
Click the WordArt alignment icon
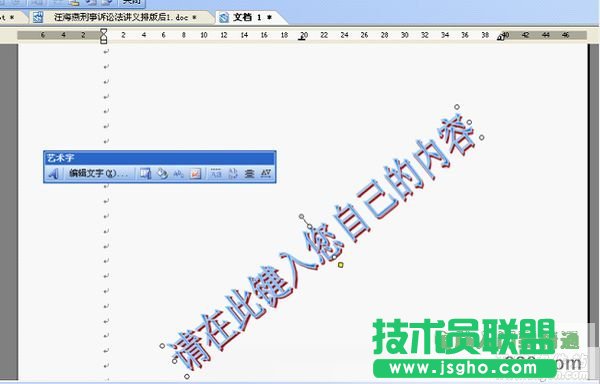pos(249,174)
